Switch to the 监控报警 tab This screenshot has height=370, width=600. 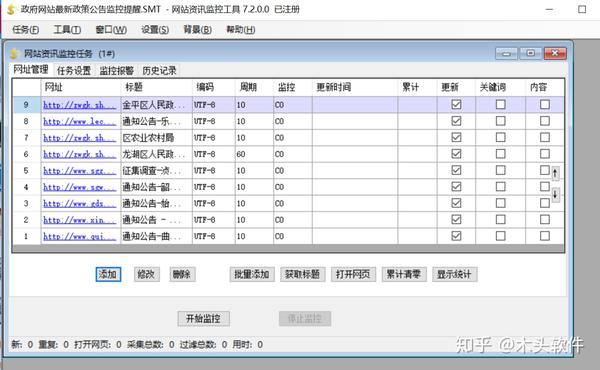click(117, 70)
